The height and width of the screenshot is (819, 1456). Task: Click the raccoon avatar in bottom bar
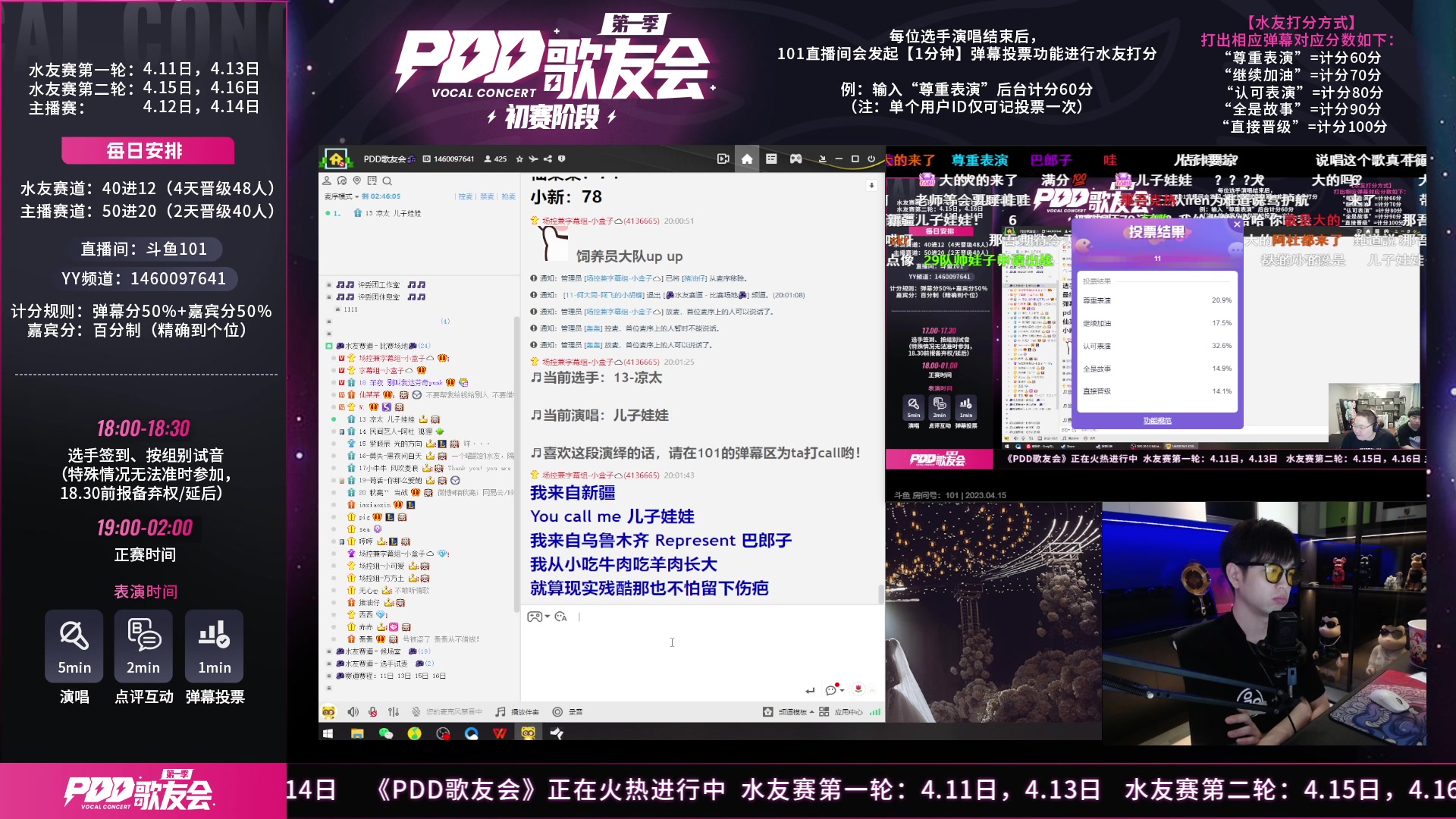point(328,712)
